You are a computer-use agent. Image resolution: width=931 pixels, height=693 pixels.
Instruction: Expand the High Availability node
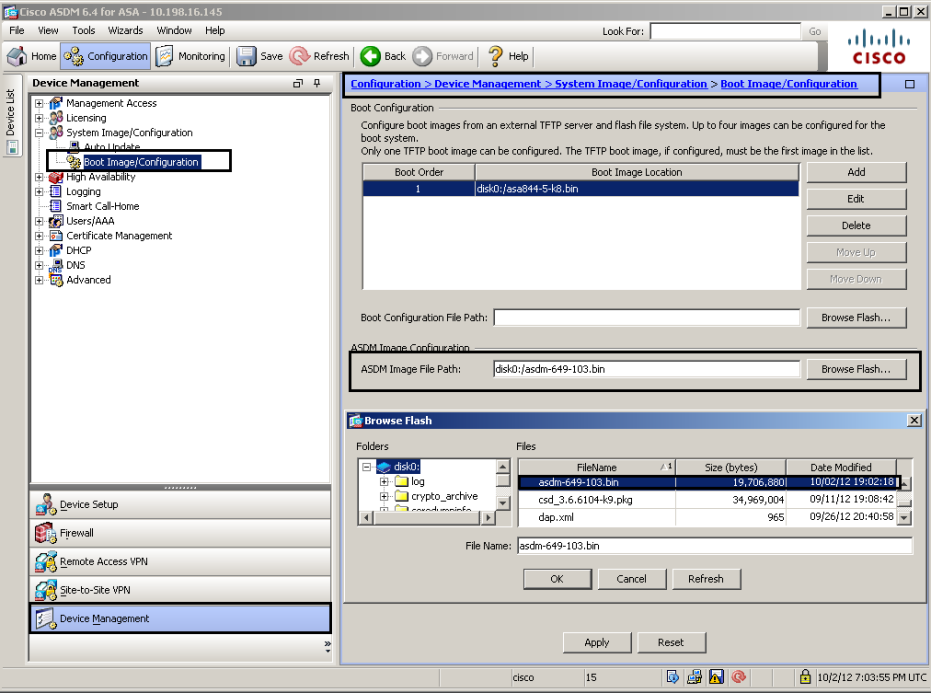[x=39, y=177]
